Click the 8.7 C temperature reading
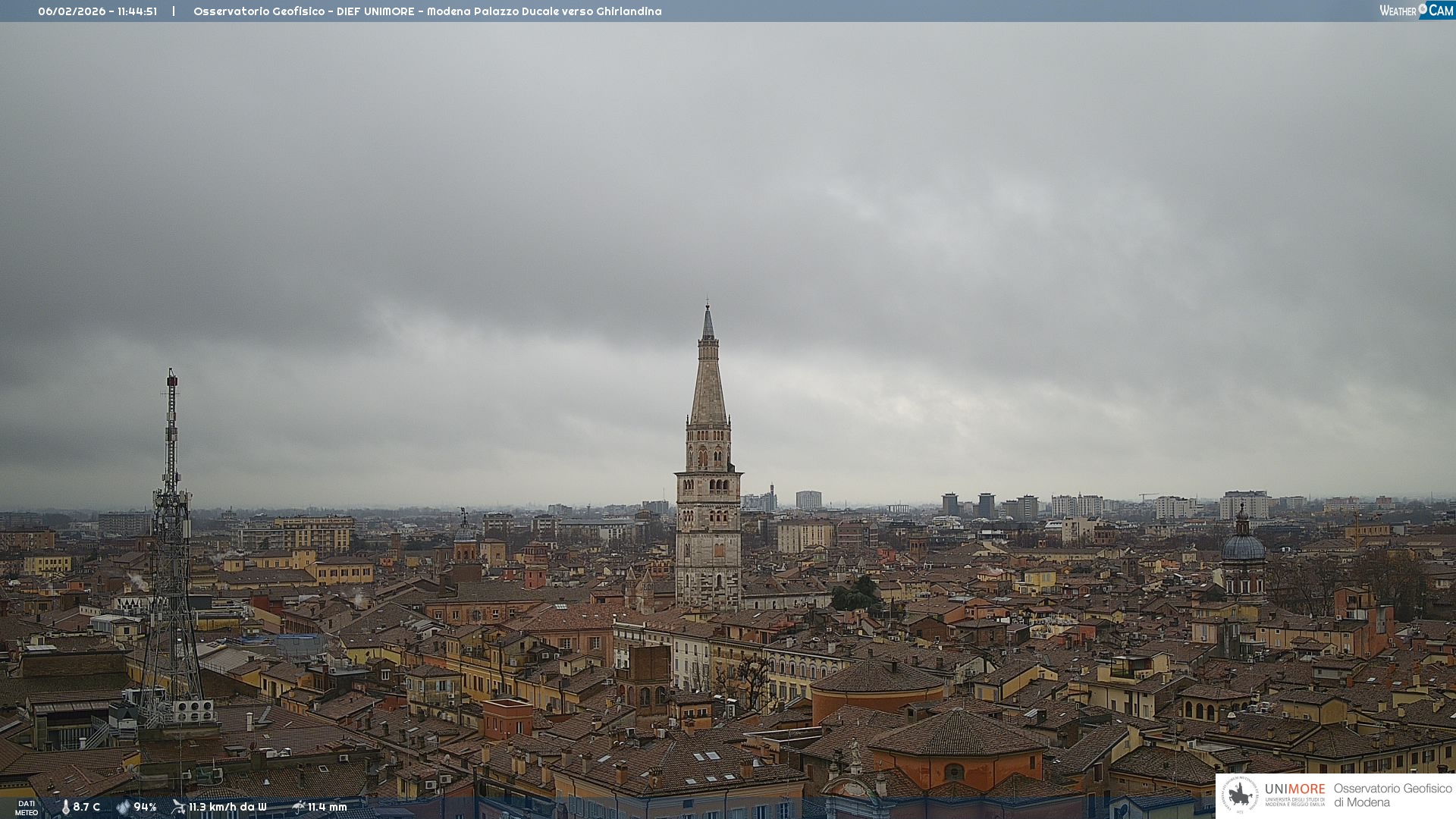The width and height of the screenshot is (1456, 819). 86,807
